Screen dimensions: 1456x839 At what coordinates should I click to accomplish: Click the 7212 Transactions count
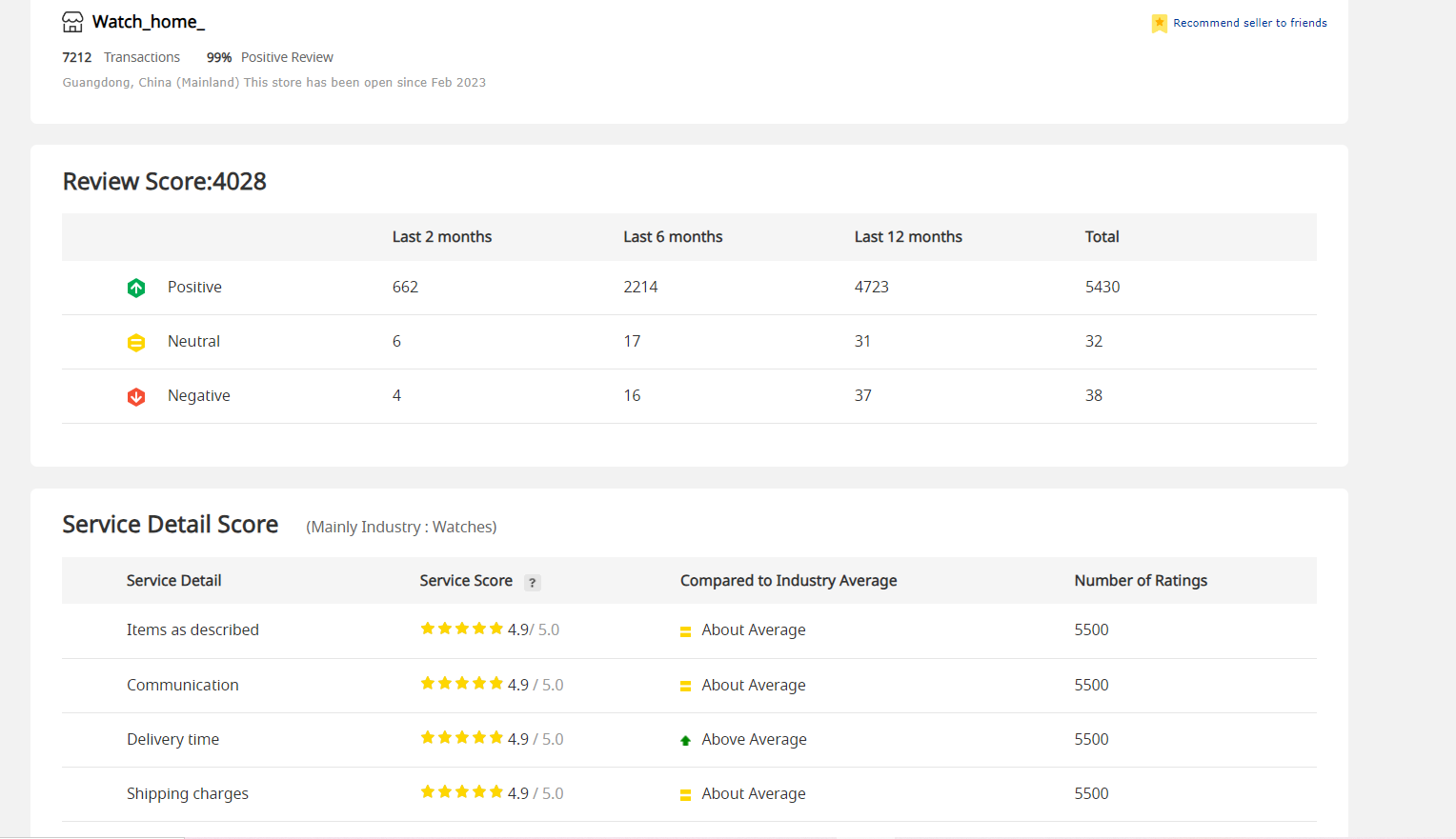tap(121, 57)
